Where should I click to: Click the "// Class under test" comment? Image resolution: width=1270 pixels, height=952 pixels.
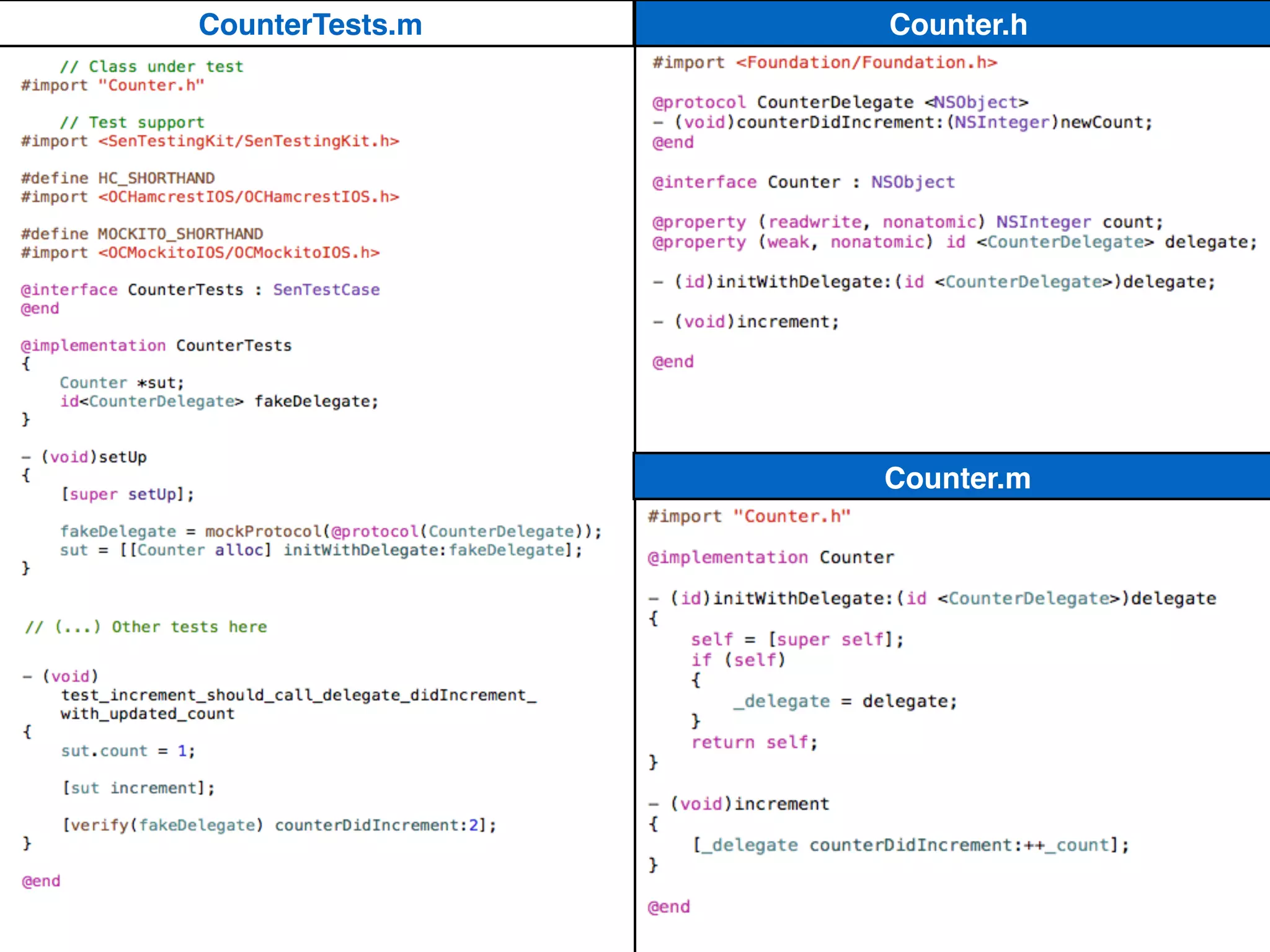(x=151, y=66)
